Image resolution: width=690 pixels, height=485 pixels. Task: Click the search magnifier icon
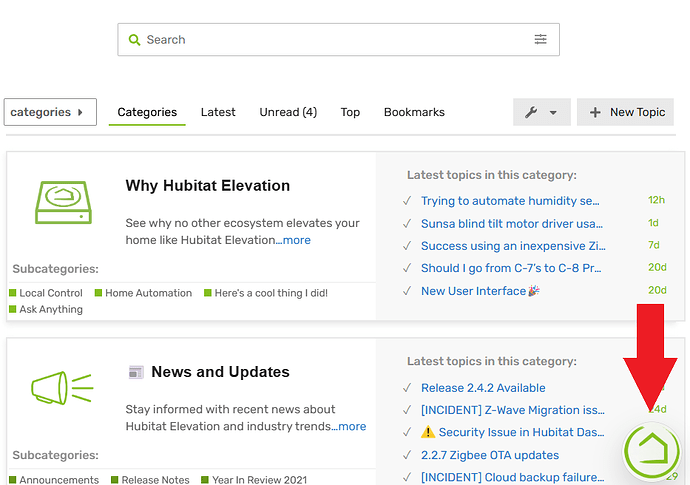pyautogui.click(x=134, y=40)
